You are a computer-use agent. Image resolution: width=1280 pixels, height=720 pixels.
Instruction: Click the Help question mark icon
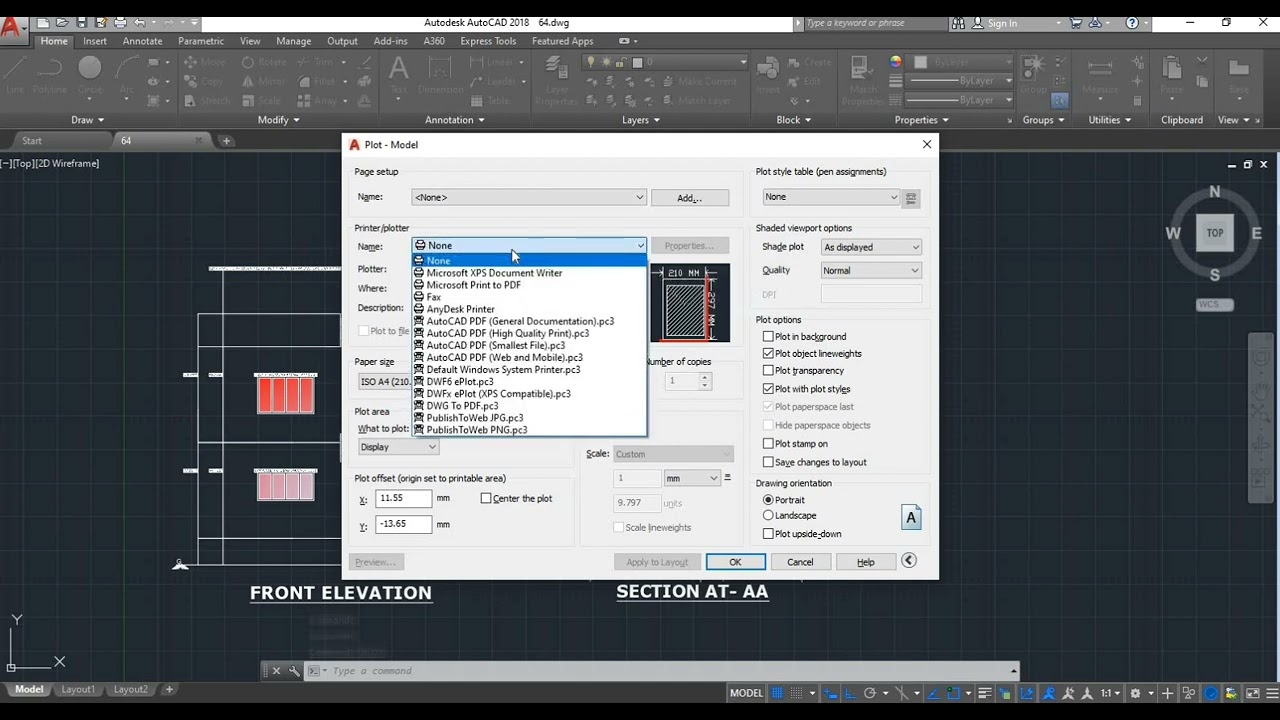1132,22
